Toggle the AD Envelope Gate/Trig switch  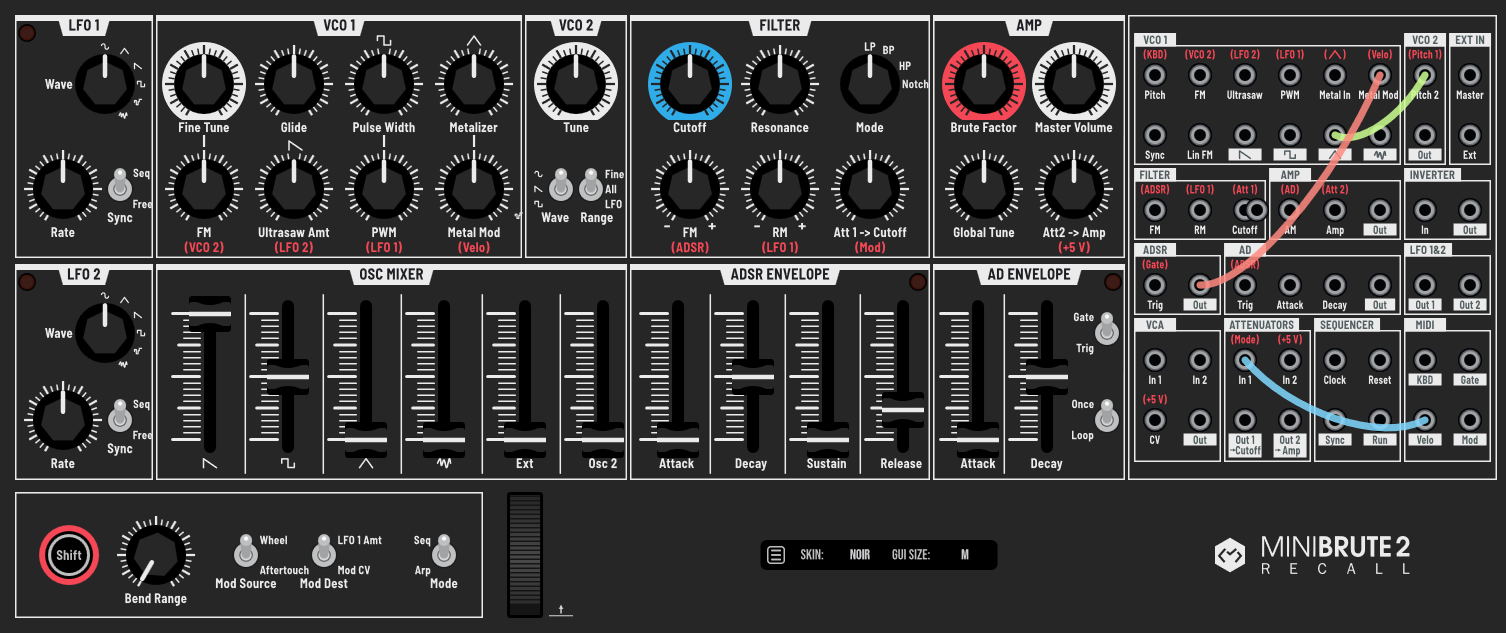point(1107,329)
